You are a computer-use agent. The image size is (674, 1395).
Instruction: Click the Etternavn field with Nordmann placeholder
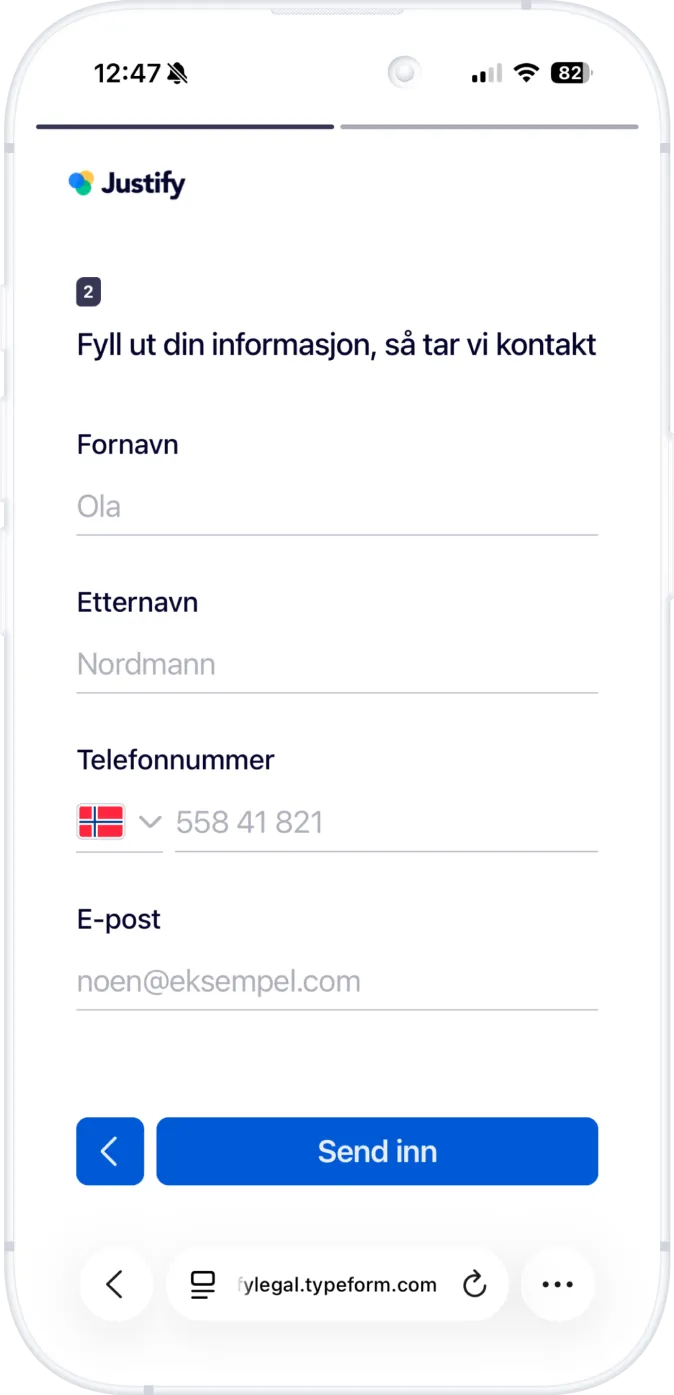[337, 664]
